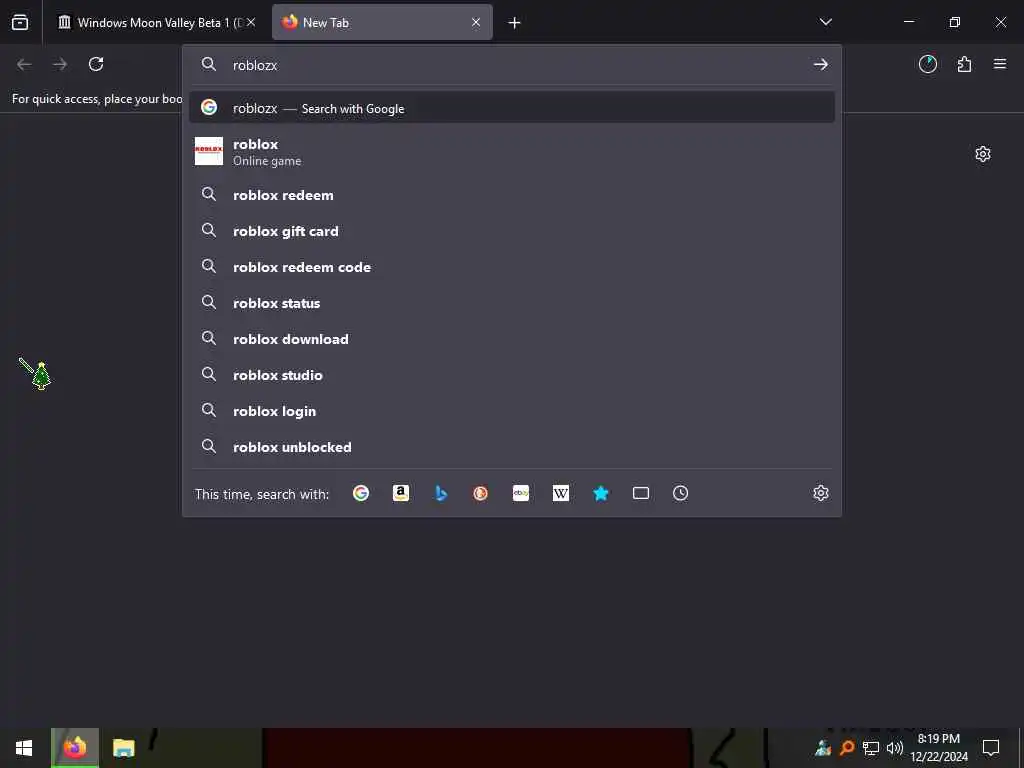1024x768 pixels.
Task: Pick the roblox login suggestion
Action: click(x=512, y=410)
